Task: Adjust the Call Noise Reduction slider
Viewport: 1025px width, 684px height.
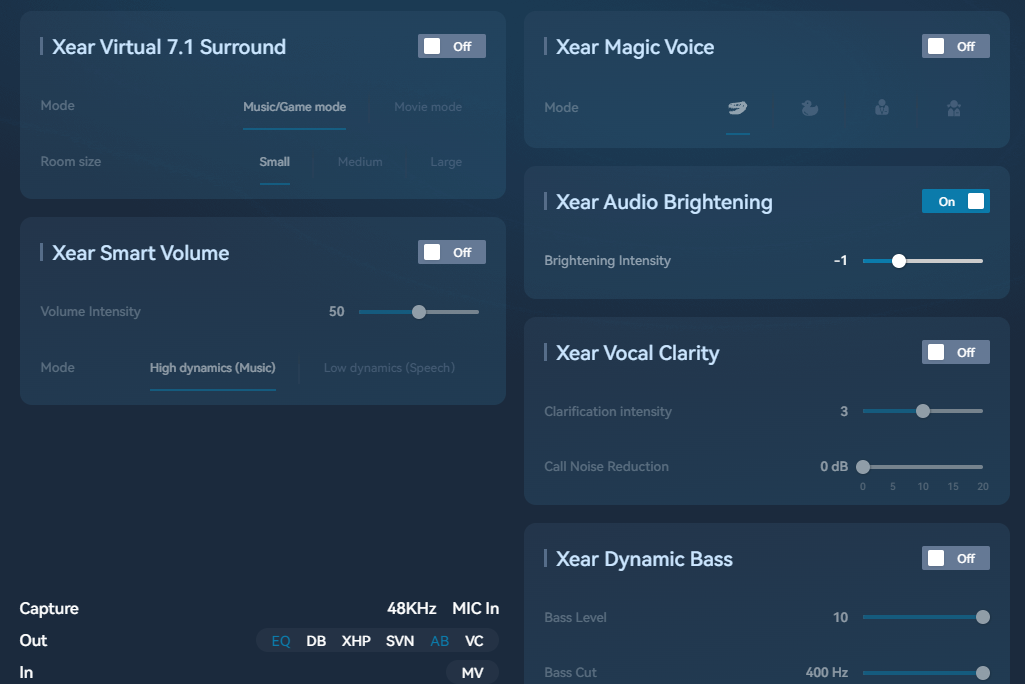Action: pos(922,467)
